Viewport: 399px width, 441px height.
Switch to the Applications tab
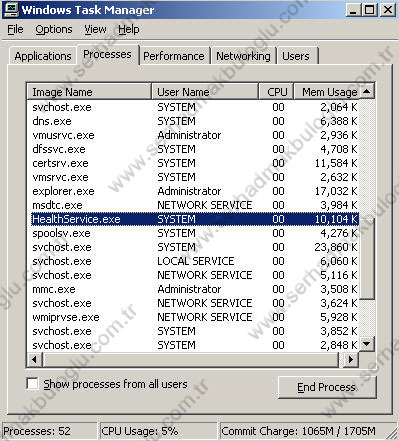(43, 56)
